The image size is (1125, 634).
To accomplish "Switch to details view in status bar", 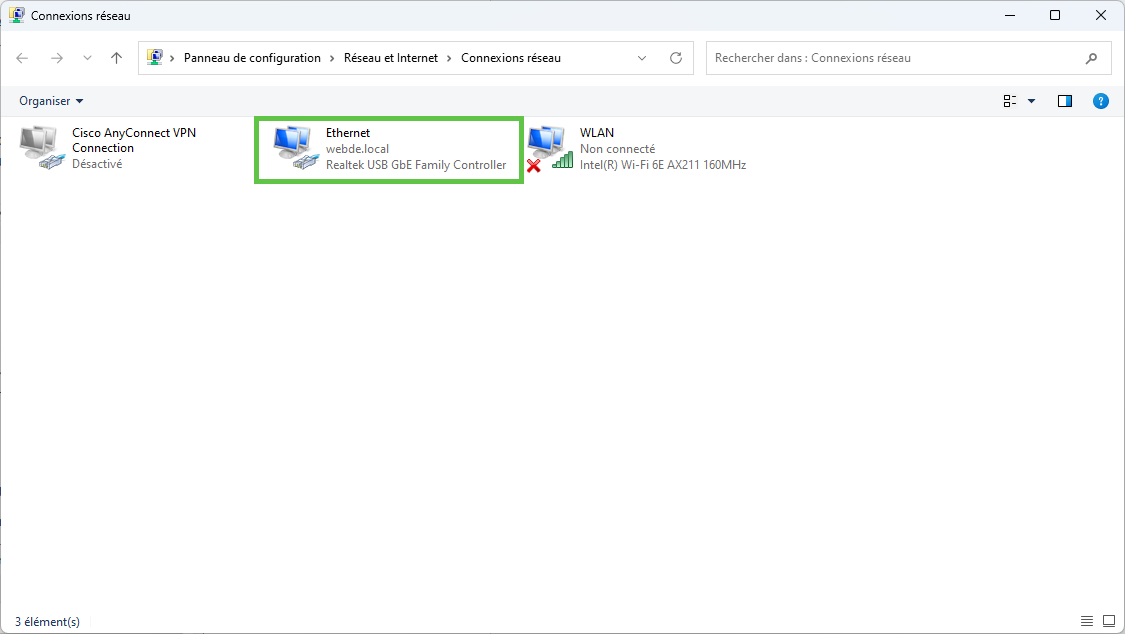I will [x=1087, y=620].
